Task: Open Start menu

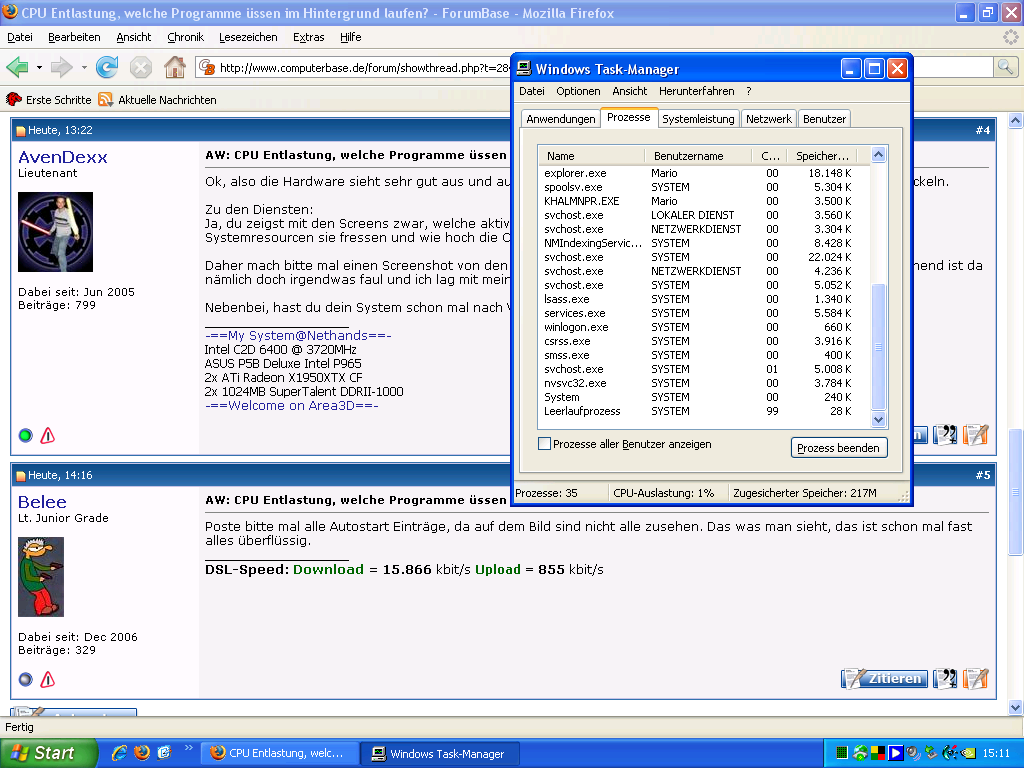Action: (47, 753)
